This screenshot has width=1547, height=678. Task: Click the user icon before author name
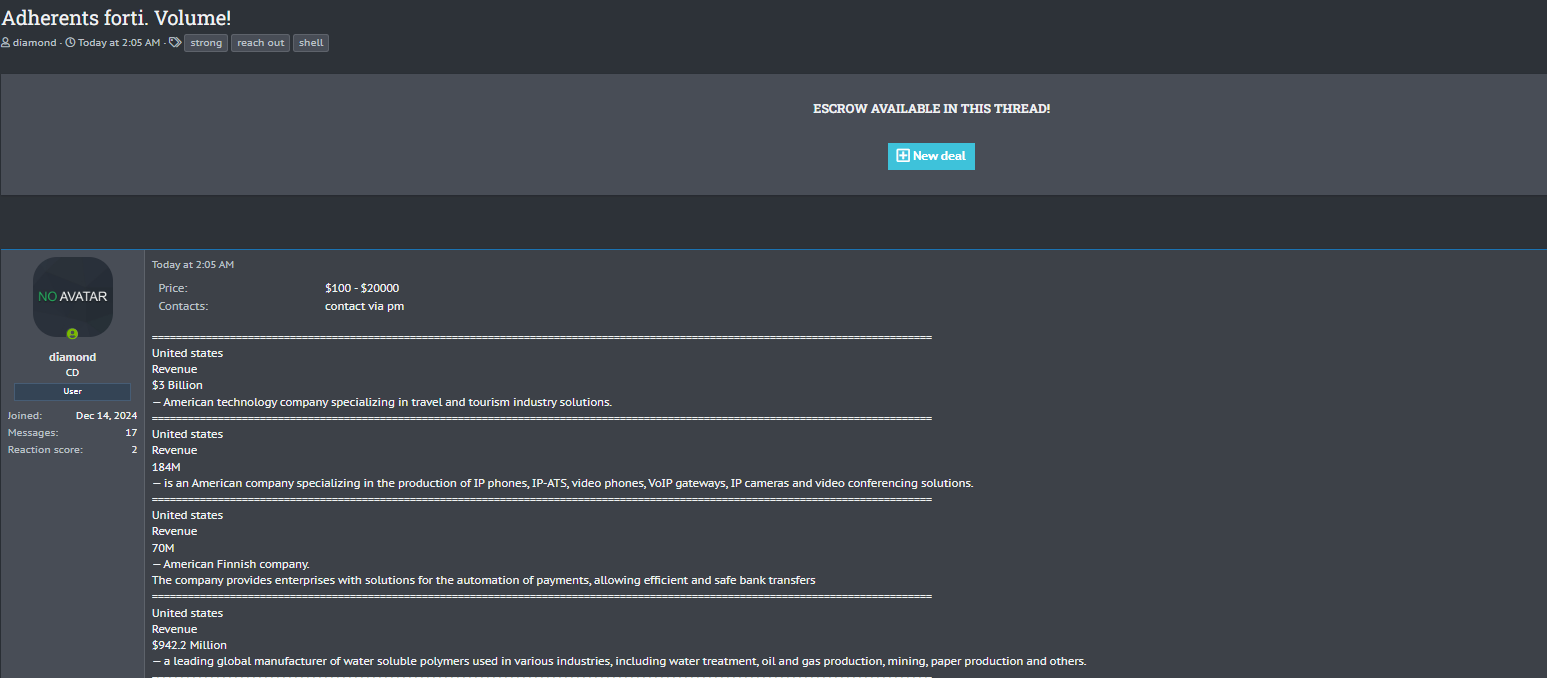6,43
